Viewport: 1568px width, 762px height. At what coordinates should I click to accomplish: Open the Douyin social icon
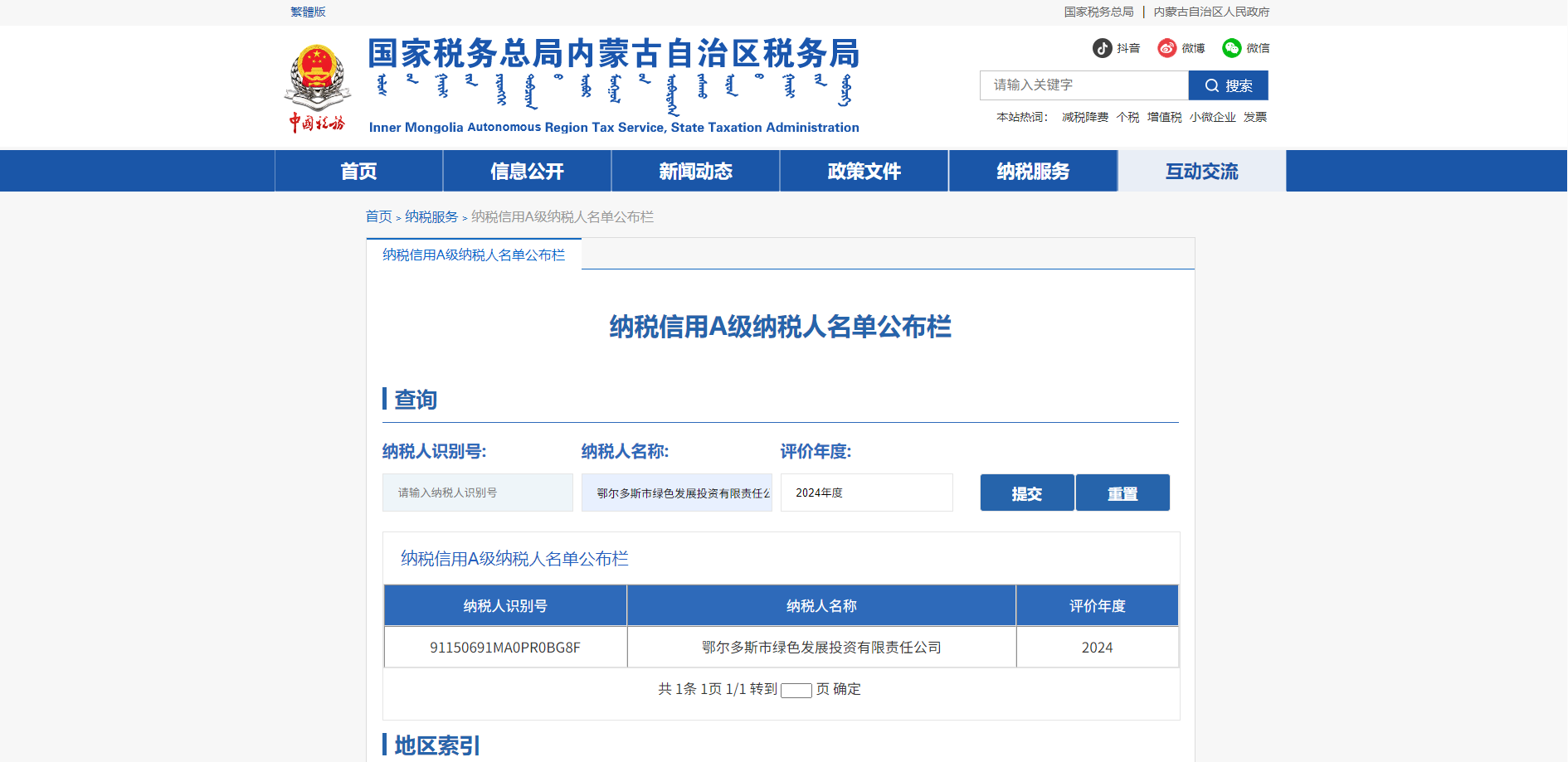pyautogui.click(x=1103, y=48)
